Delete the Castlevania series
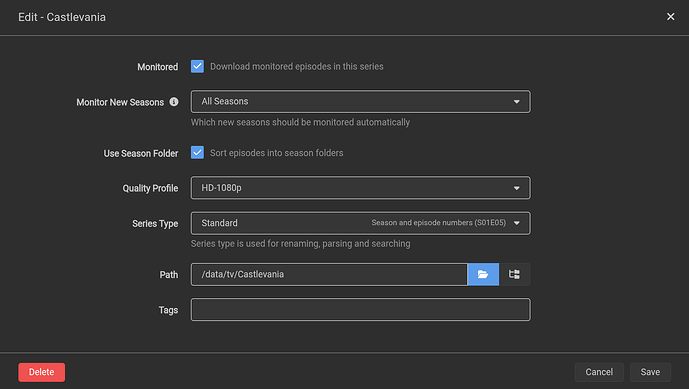 click(42, 372)
